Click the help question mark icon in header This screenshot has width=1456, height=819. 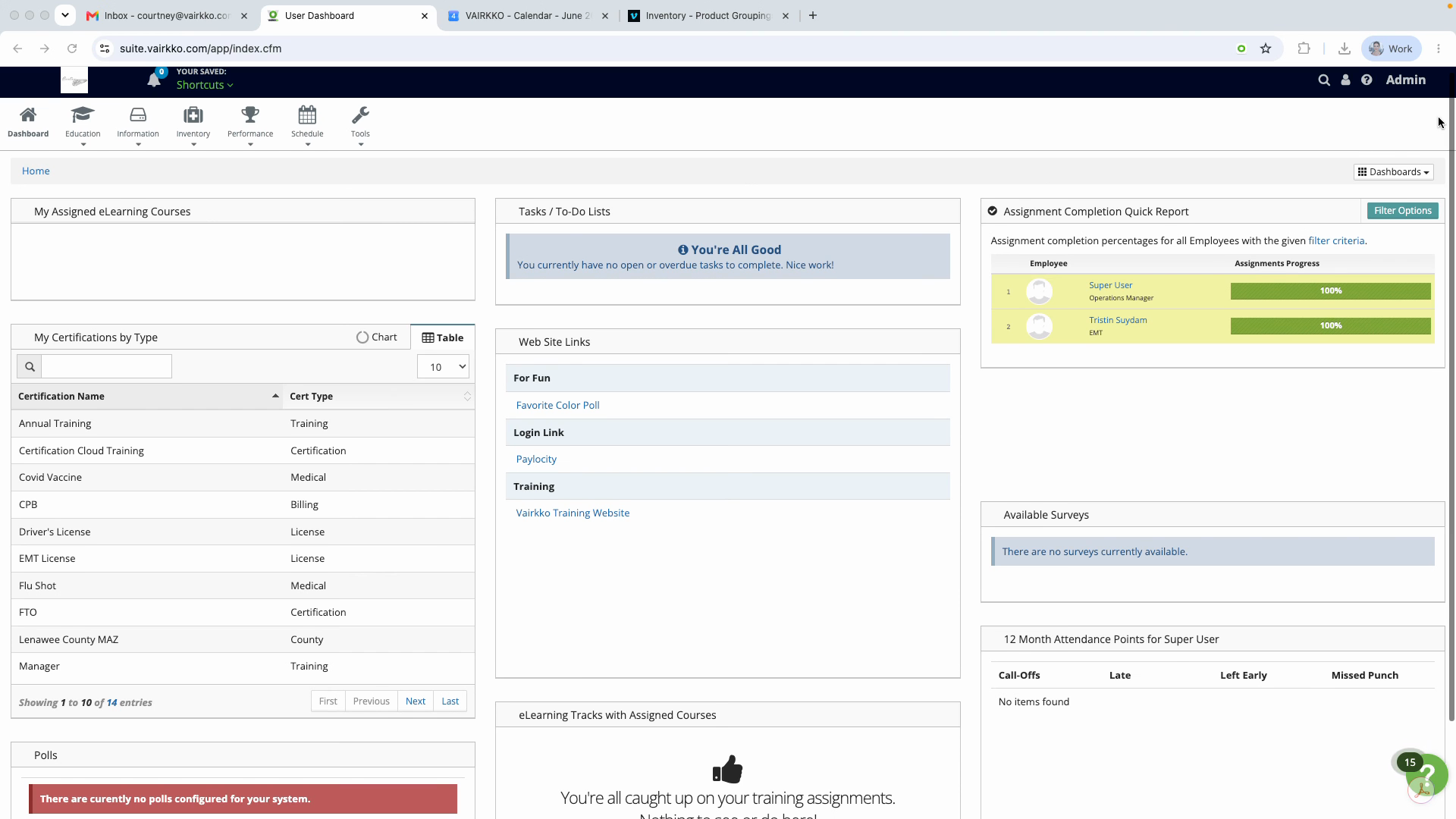pyautogui.click(x=1367, y=80)
